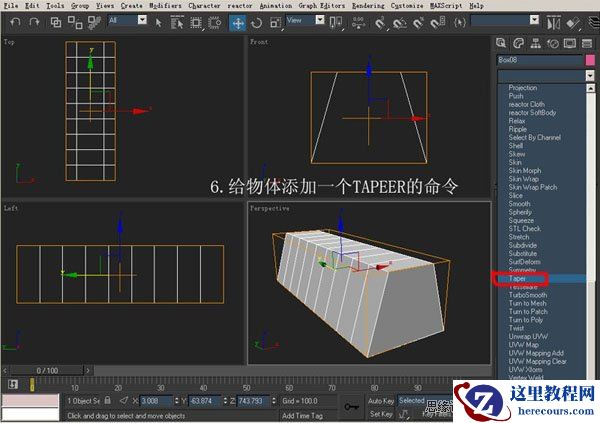
Task: Click the Z coordinate spinner arrows
Action: [x=274, y=401]
